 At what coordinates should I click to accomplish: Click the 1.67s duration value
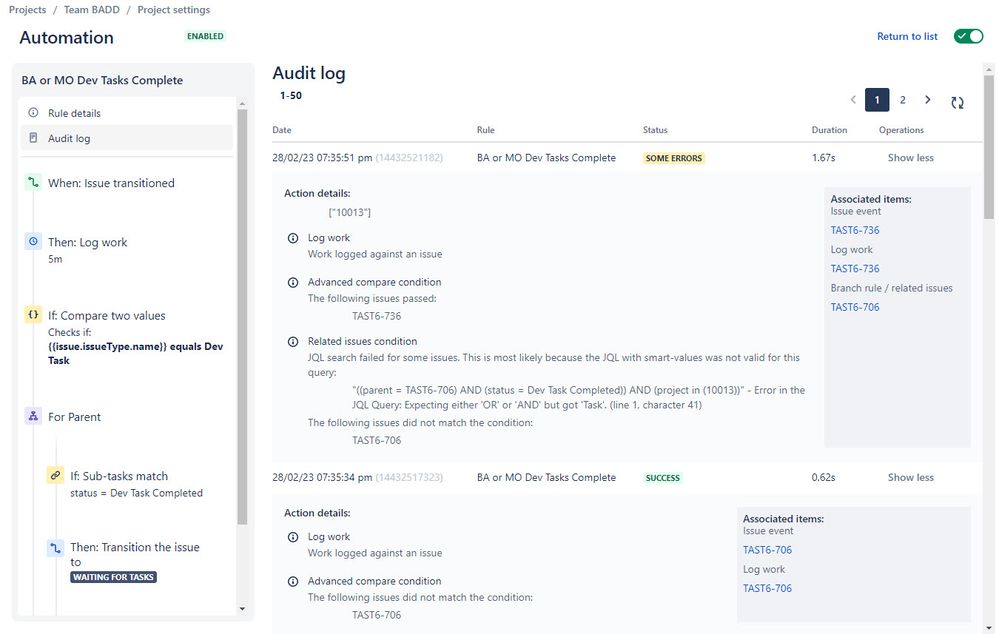point(823,157)
